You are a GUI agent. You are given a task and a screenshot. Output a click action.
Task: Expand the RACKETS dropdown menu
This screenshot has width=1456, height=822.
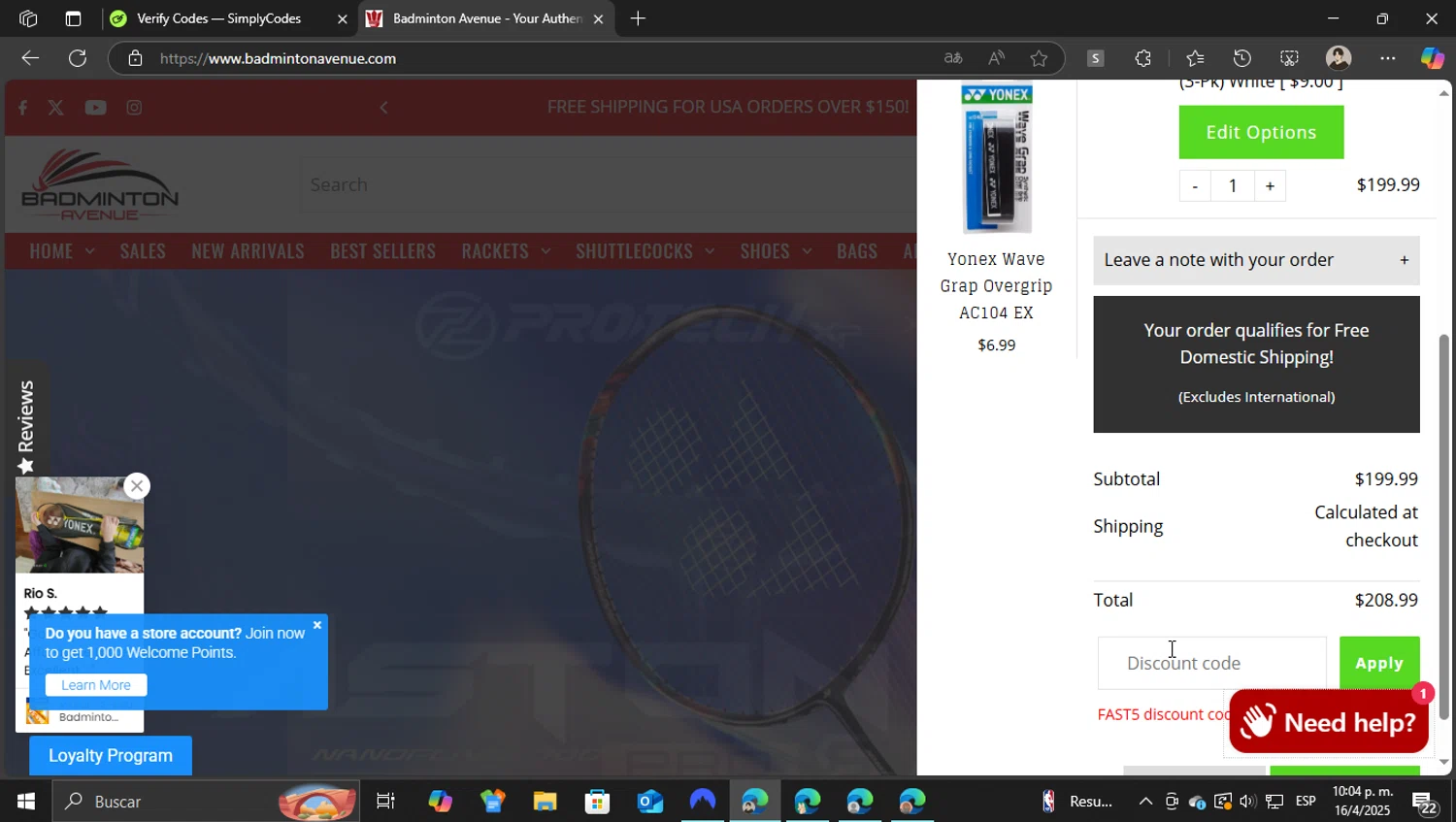coord(506,251)
